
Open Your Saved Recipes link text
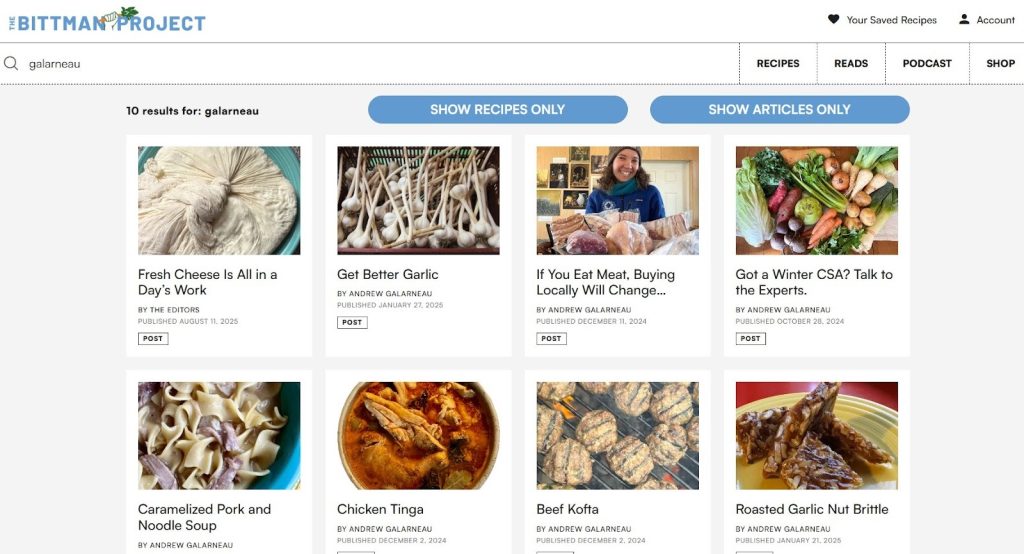pyautogui.click(x=891, y=20)
